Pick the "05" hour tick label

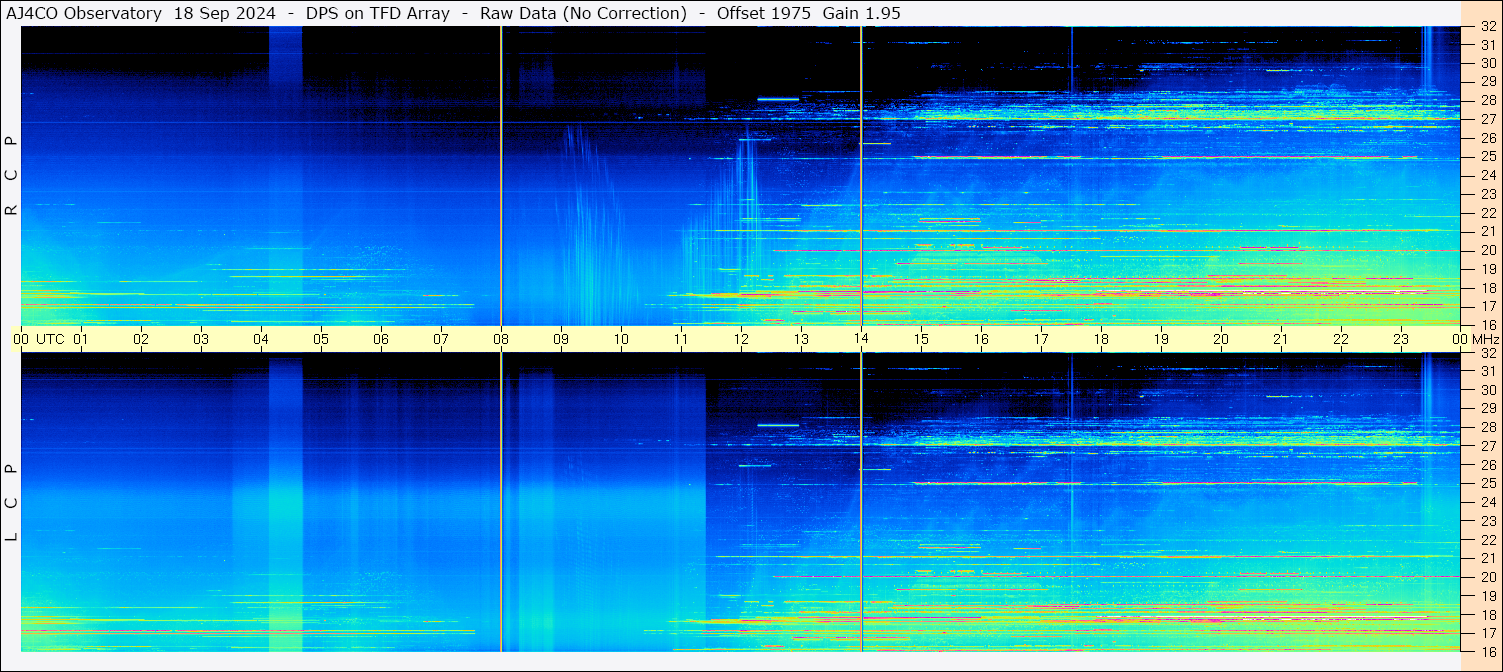point(321,339)
